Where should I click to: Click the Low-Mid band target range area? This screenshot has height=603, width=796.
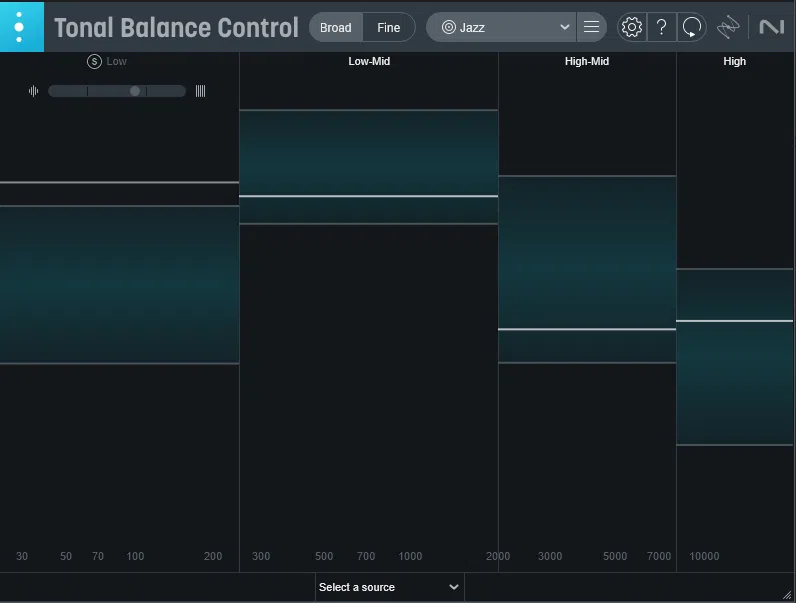[x=369, y=166]
